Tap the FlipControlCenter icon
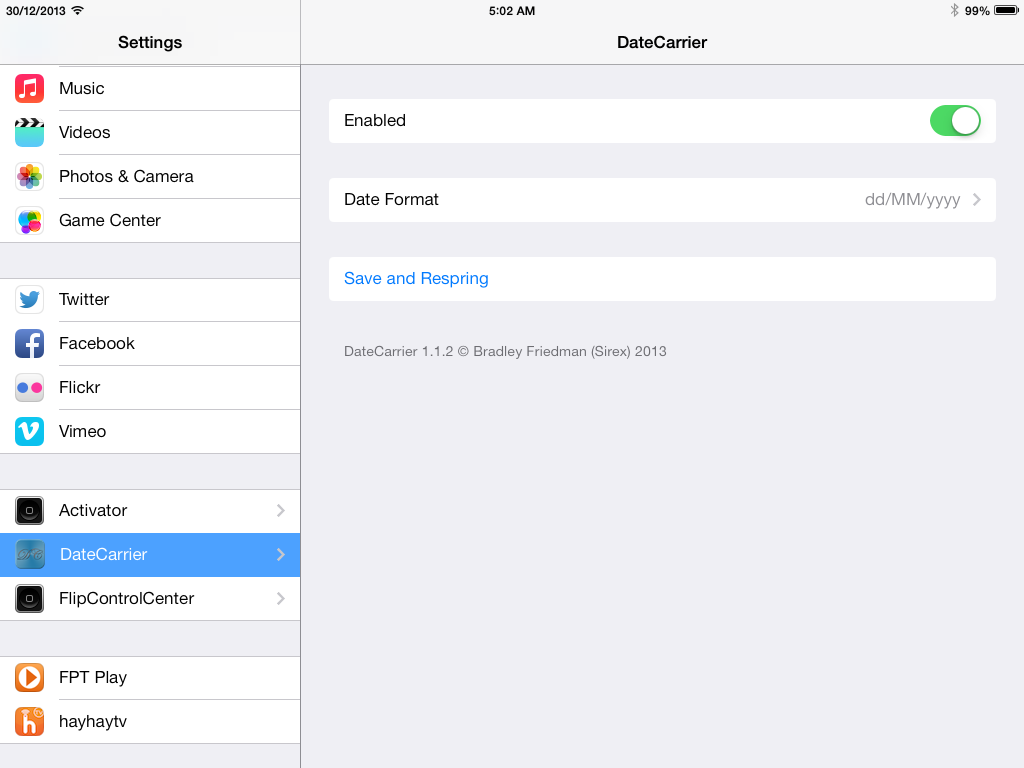Screen dimensions: 1024x768 (29, 598)
